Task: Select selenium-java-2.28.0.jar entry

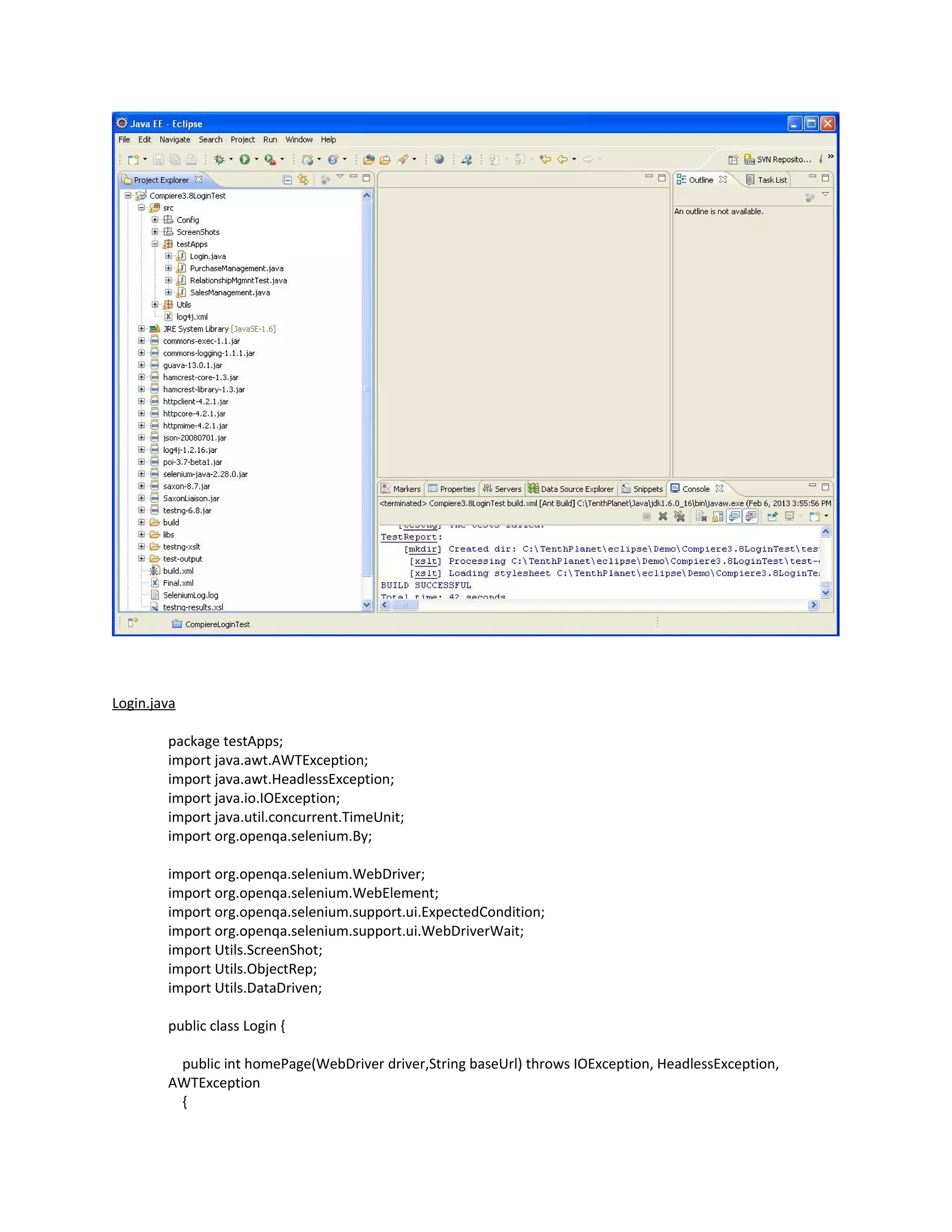Action: pos(205,474)
